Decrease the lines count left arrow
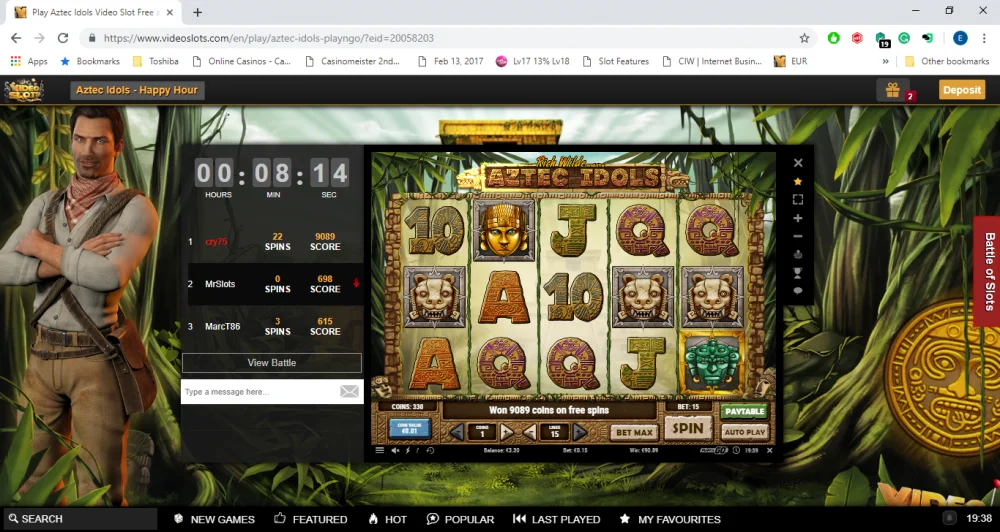This screenshot has height=532, width=1000. (x=530, y=432)
